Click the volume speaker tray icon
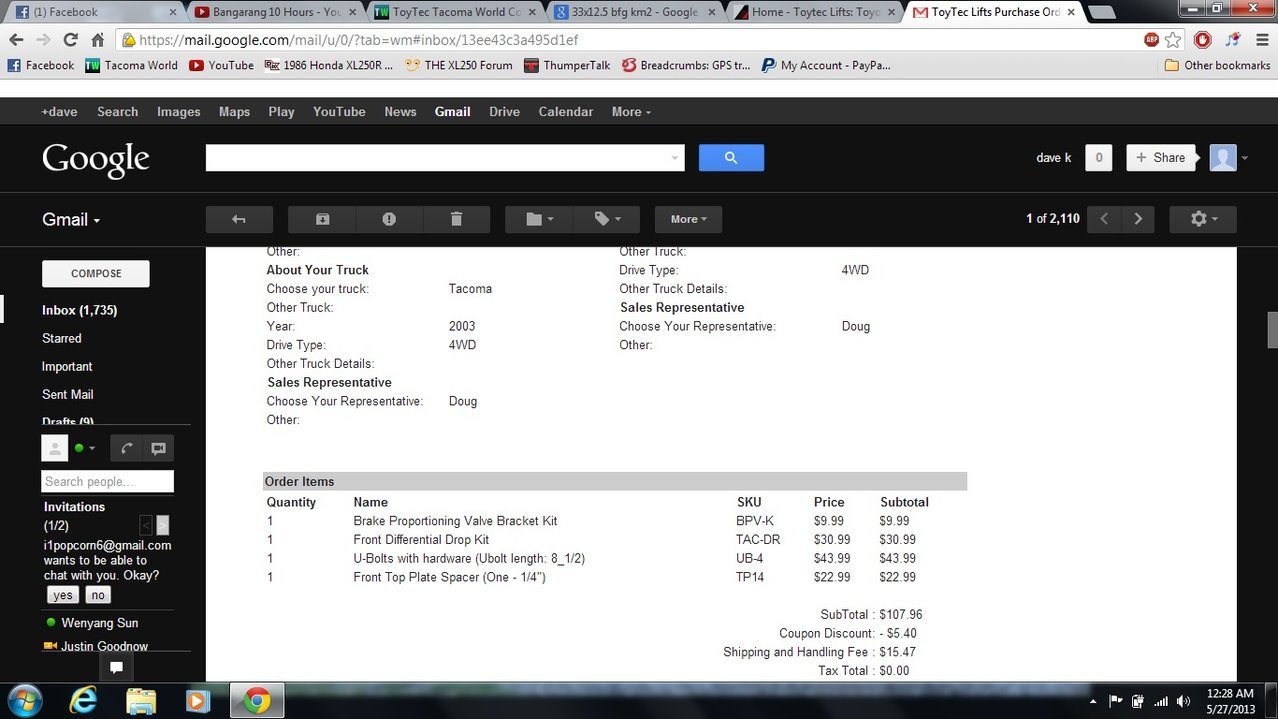1278x719 pixels. pos(1184,701)
